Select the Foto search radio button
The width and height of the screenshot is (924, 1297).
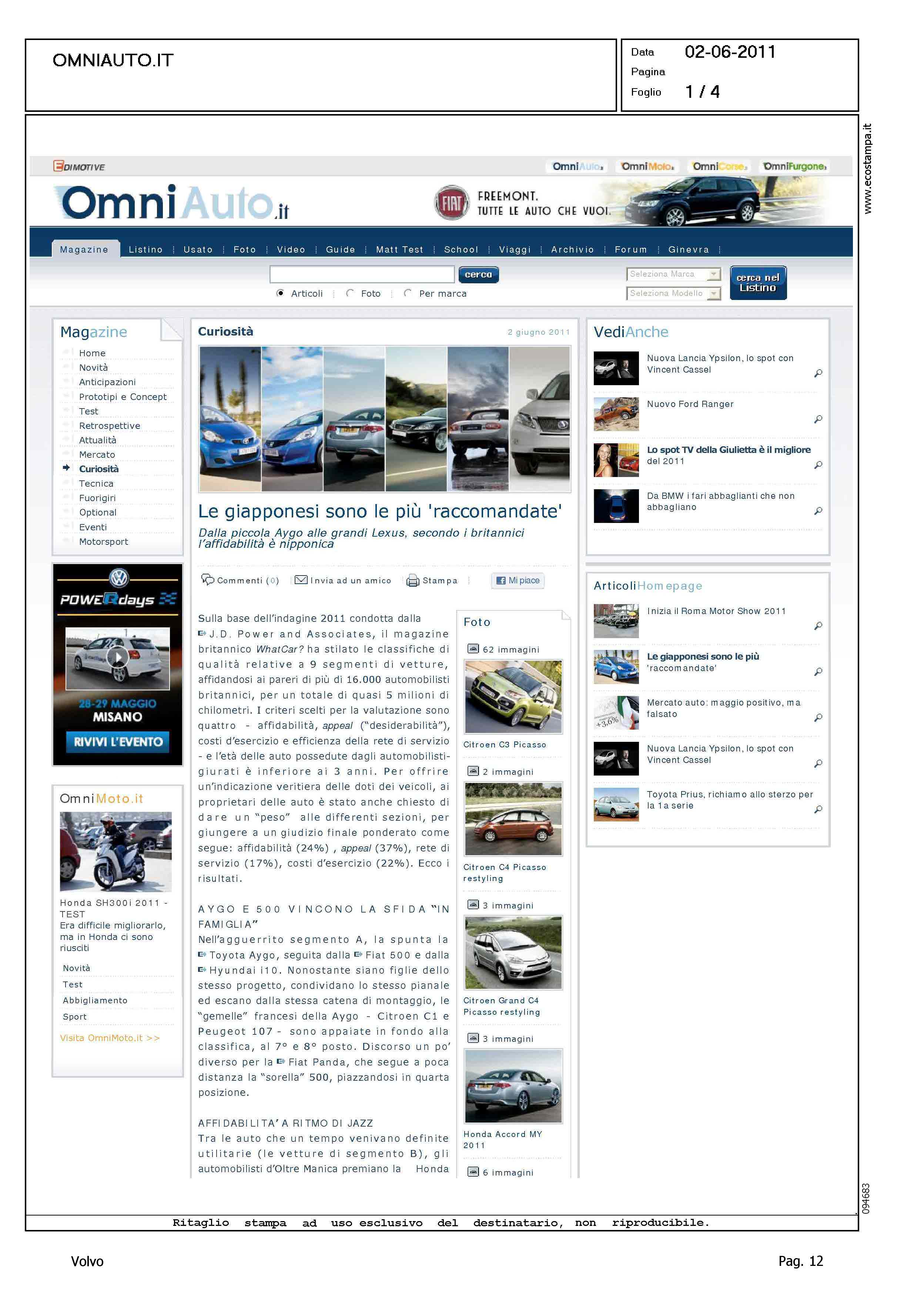[x=351, y=293]
